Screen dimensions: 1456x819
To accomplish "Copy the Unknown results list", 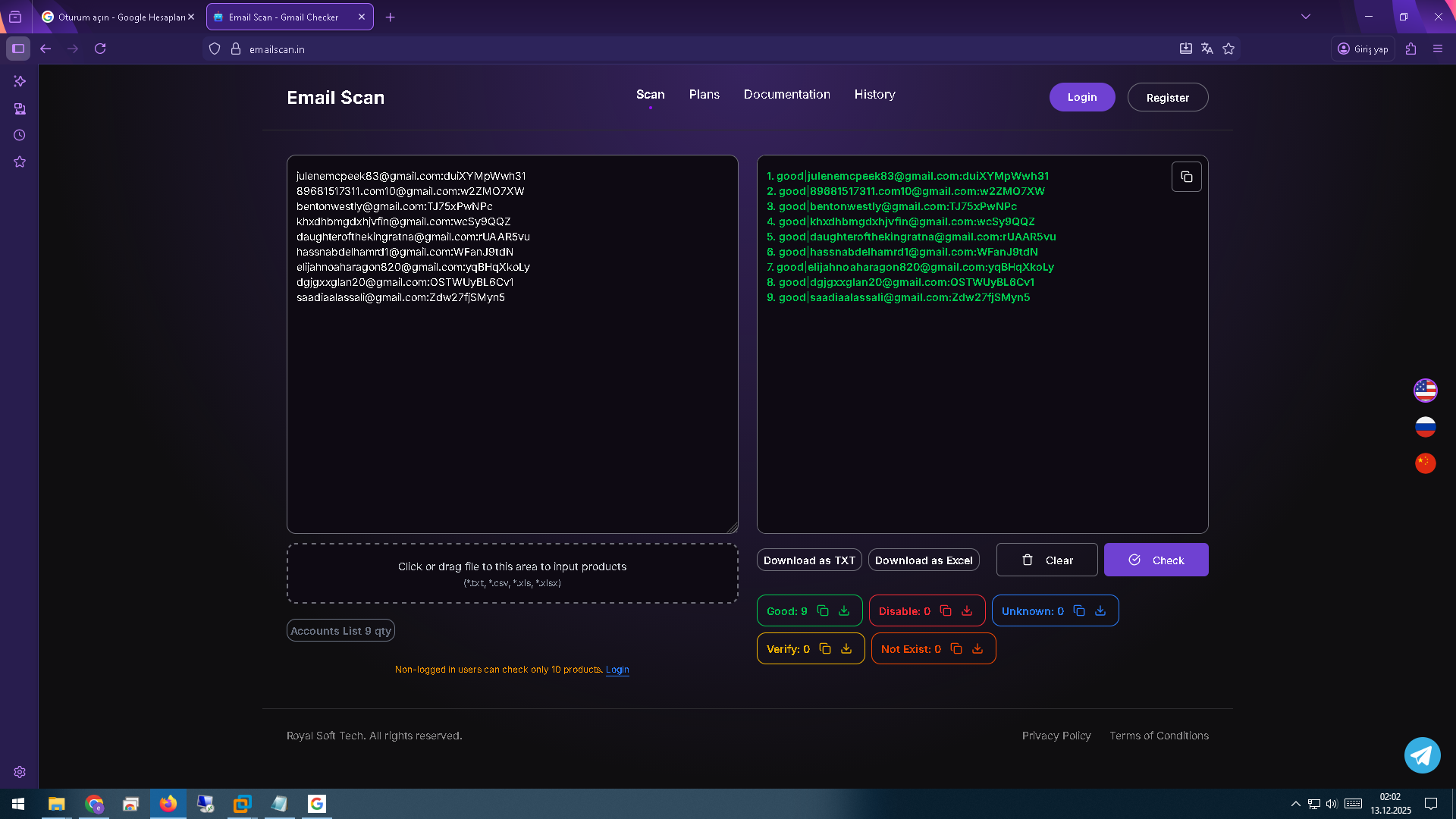I will tap(1079, 610).
